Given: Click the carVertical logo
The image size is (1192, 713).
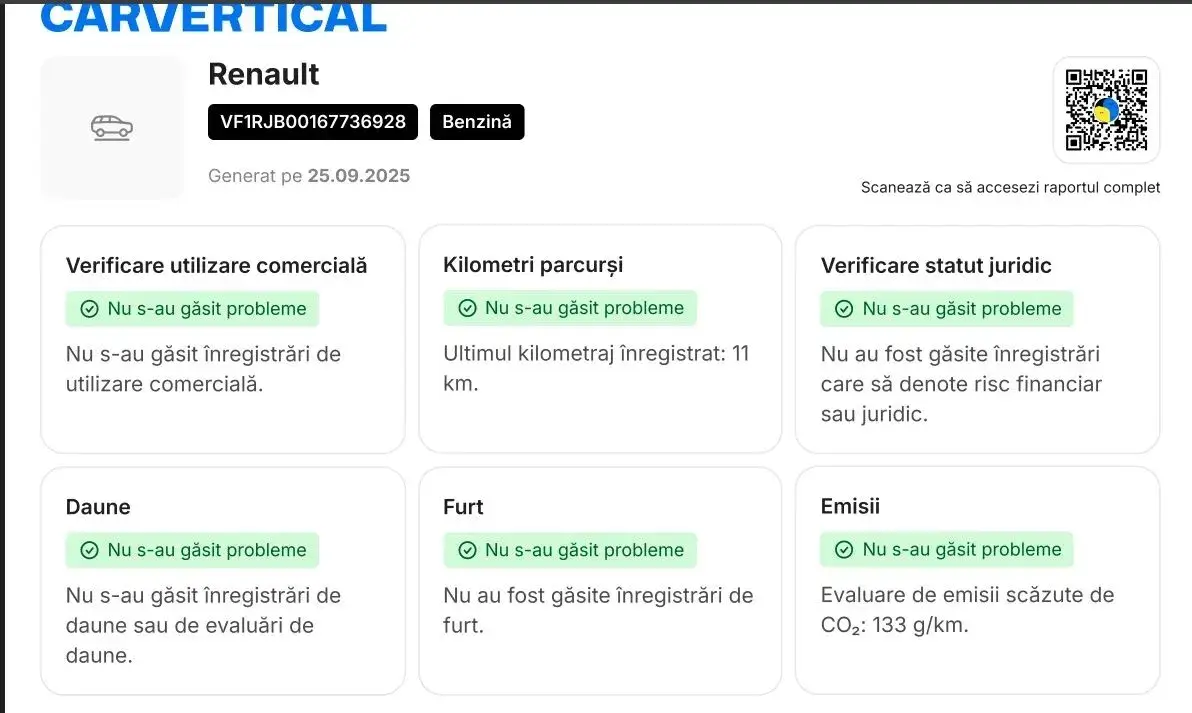Looking at the screenshot, I should [214, 17].
